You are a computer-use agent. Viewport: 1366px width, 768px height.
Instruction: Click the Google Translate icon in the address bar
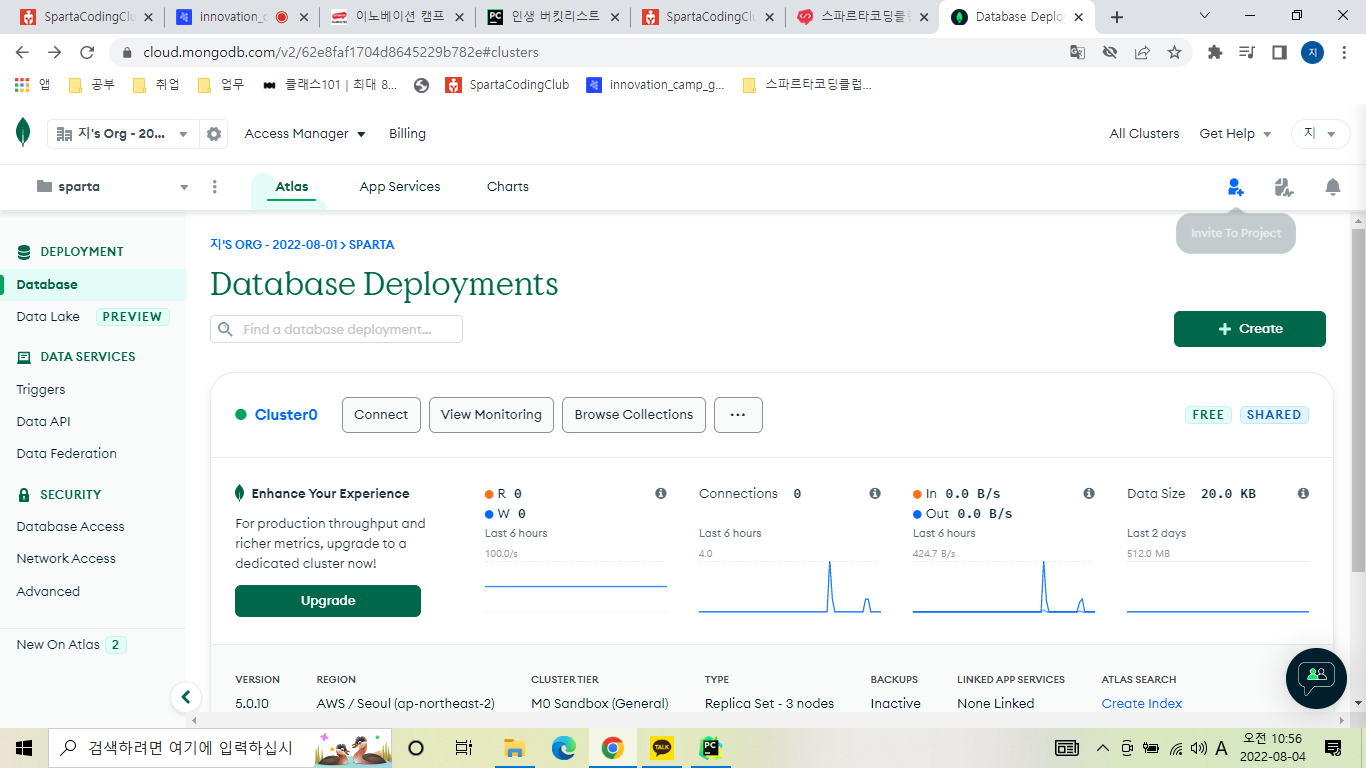coord(1077,52)
